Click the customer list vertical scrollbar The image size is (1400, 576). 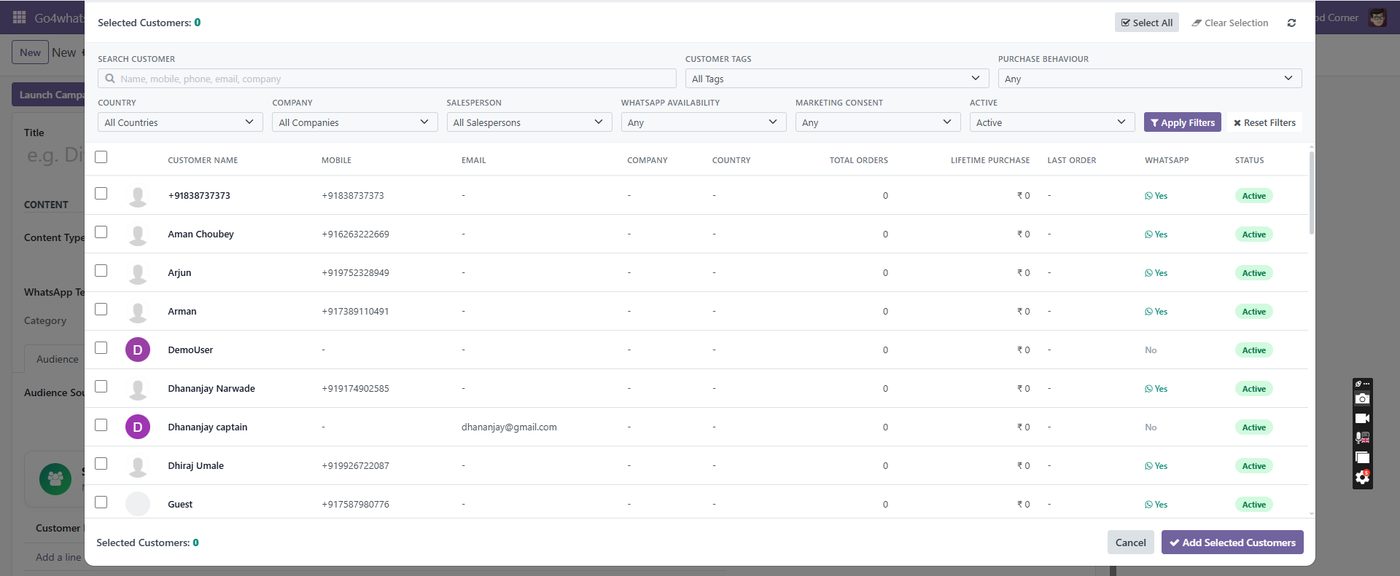[x=1312, y=194]
